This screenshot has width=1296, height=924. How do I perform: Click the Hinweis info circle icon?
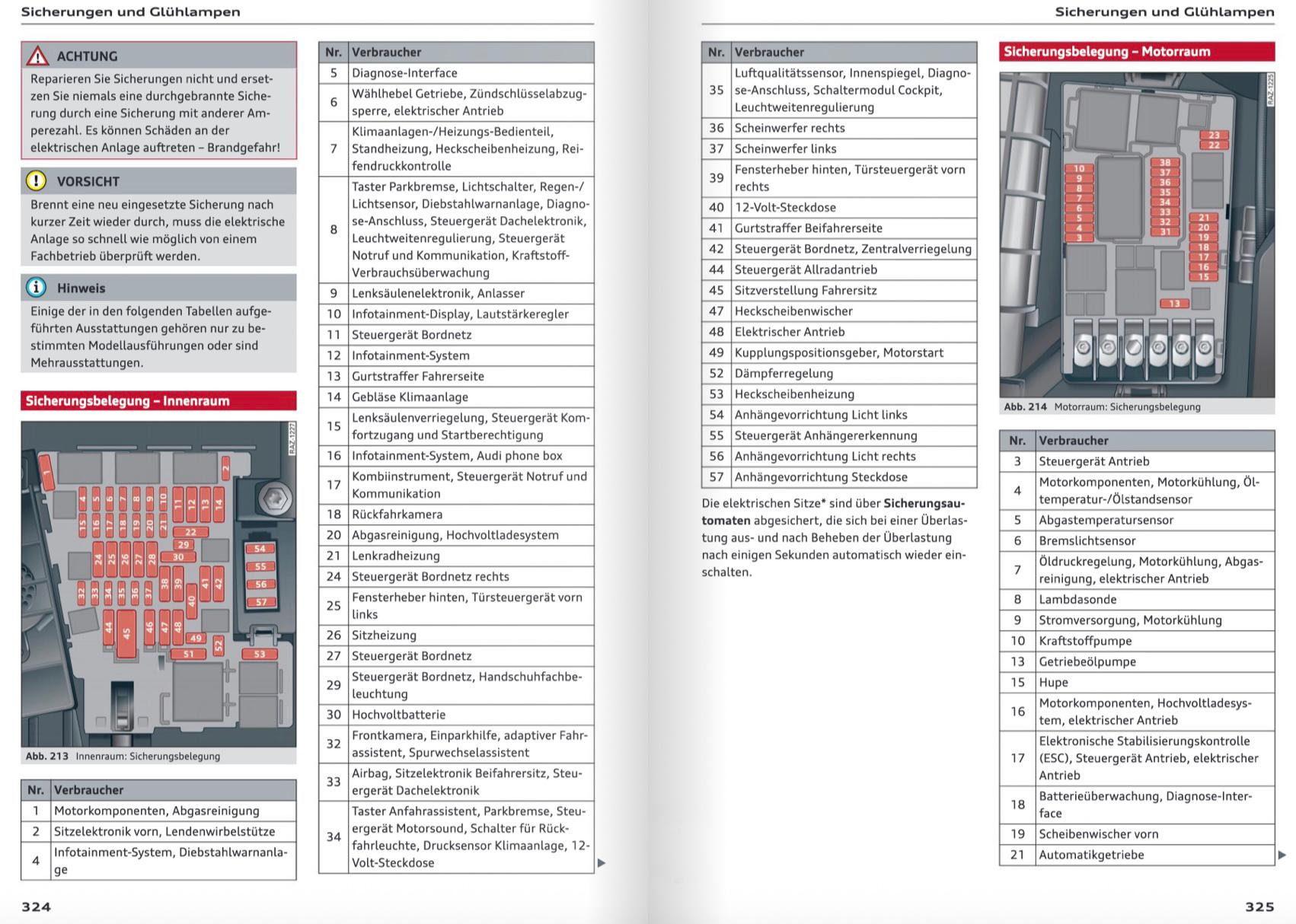tap(36, 288)
